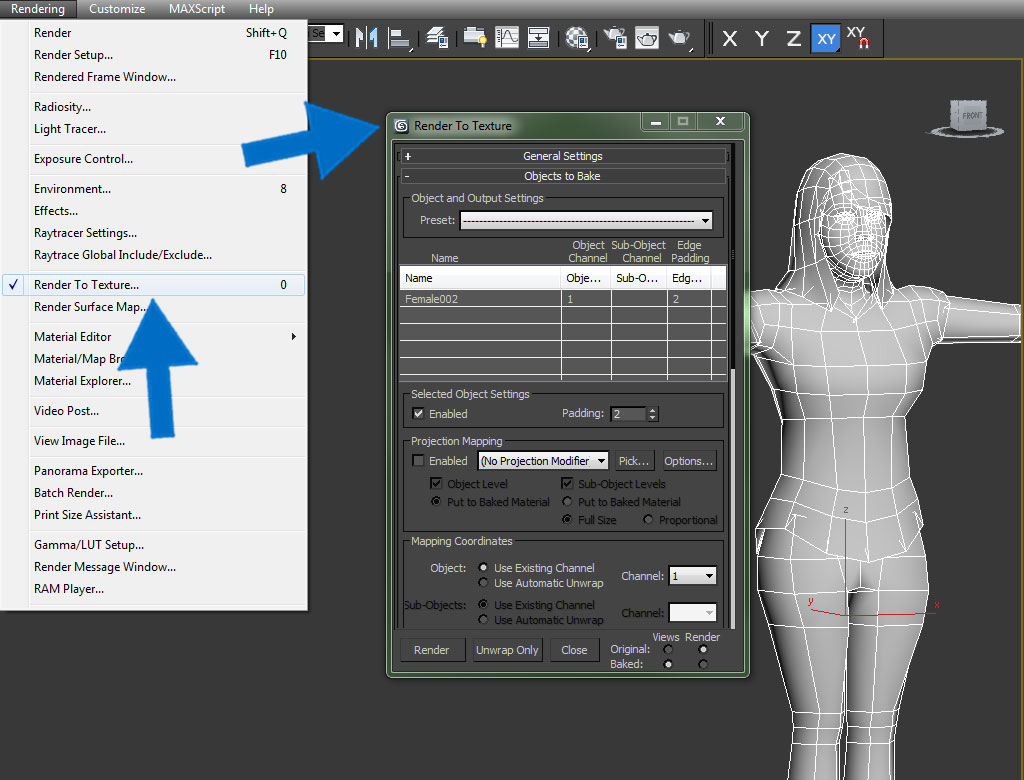Open the Material Editor sphere icon

576,38
